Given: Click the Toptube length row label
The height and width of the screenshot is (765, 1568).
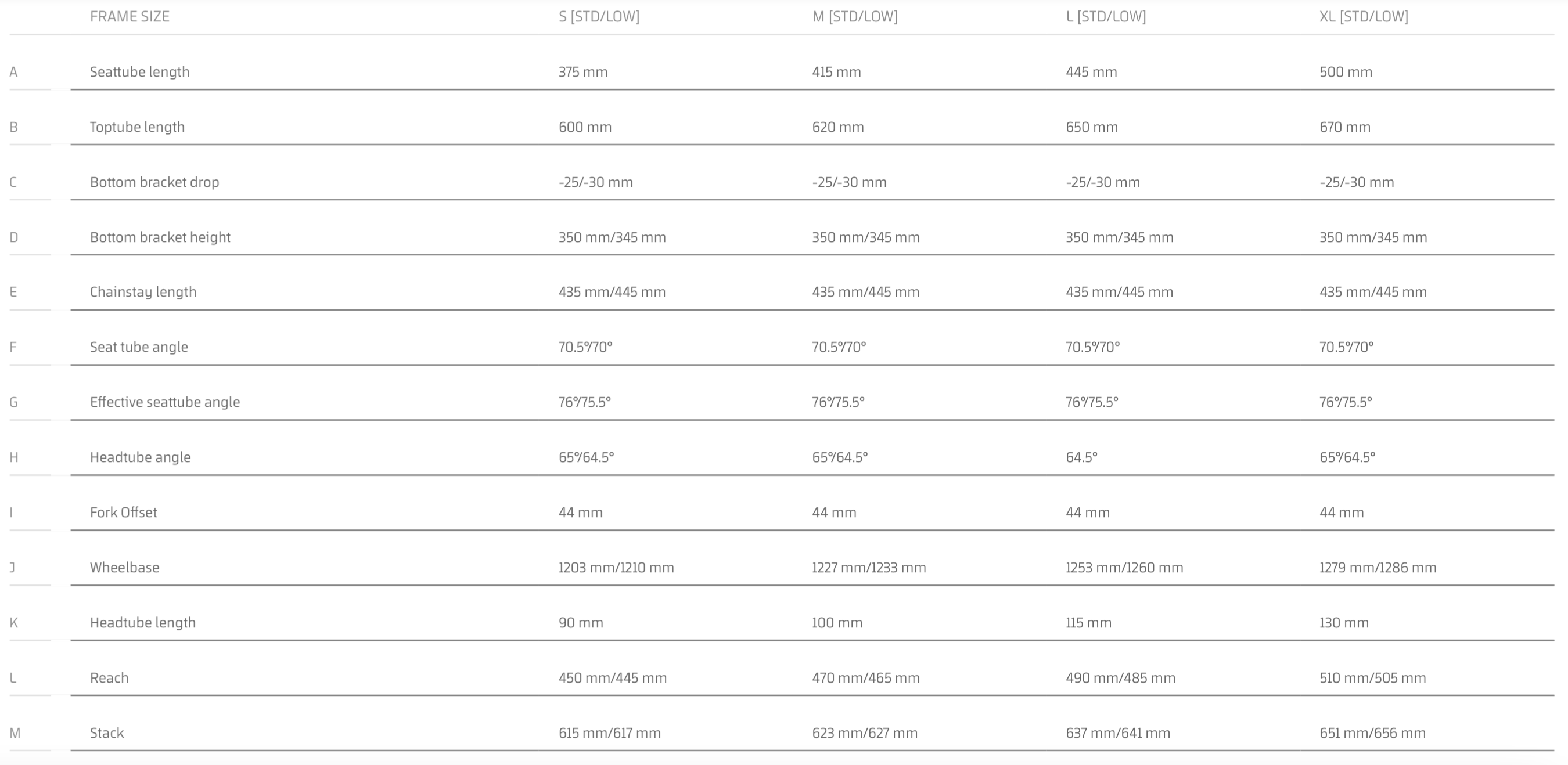Looking at the screenshot, I should [137, 127].
